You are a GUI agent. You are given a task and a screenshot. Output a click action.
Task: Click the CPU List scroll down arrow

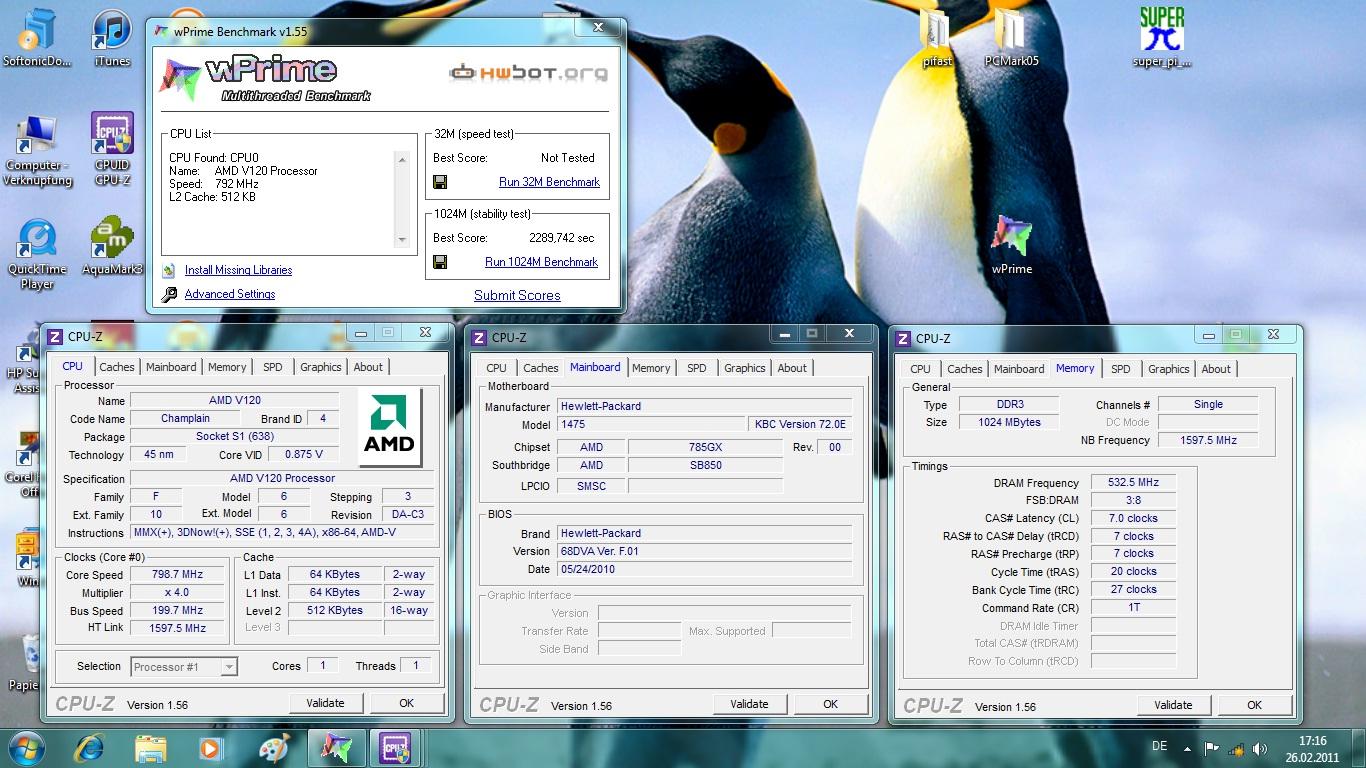click(402, 239)
